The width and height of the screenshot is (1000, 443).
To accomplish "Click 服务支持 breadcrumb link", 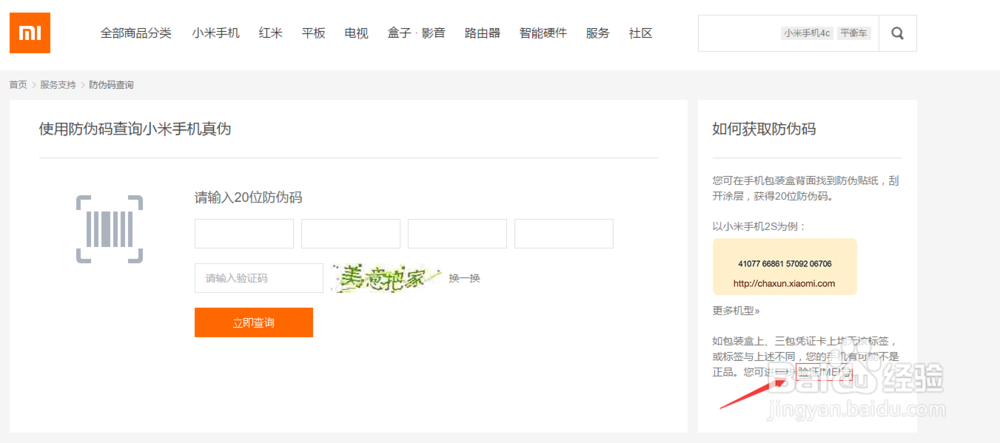I will (58, 85).
